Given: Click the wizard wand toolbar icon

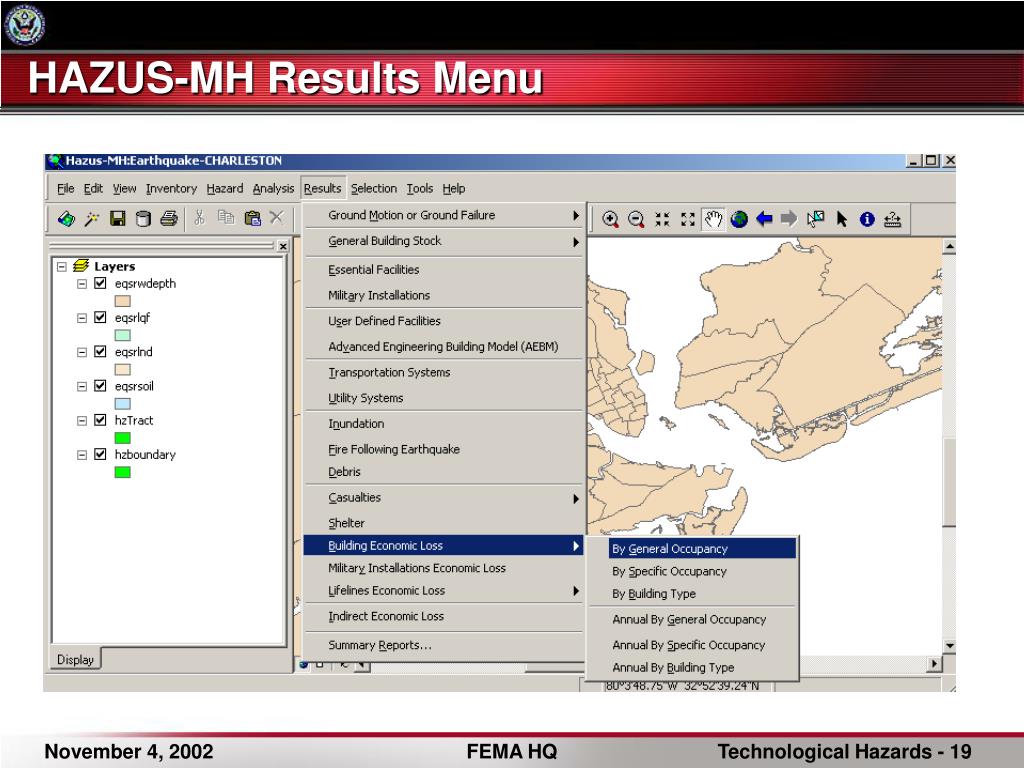Looking at the screenshot, I should click(91, 219).
